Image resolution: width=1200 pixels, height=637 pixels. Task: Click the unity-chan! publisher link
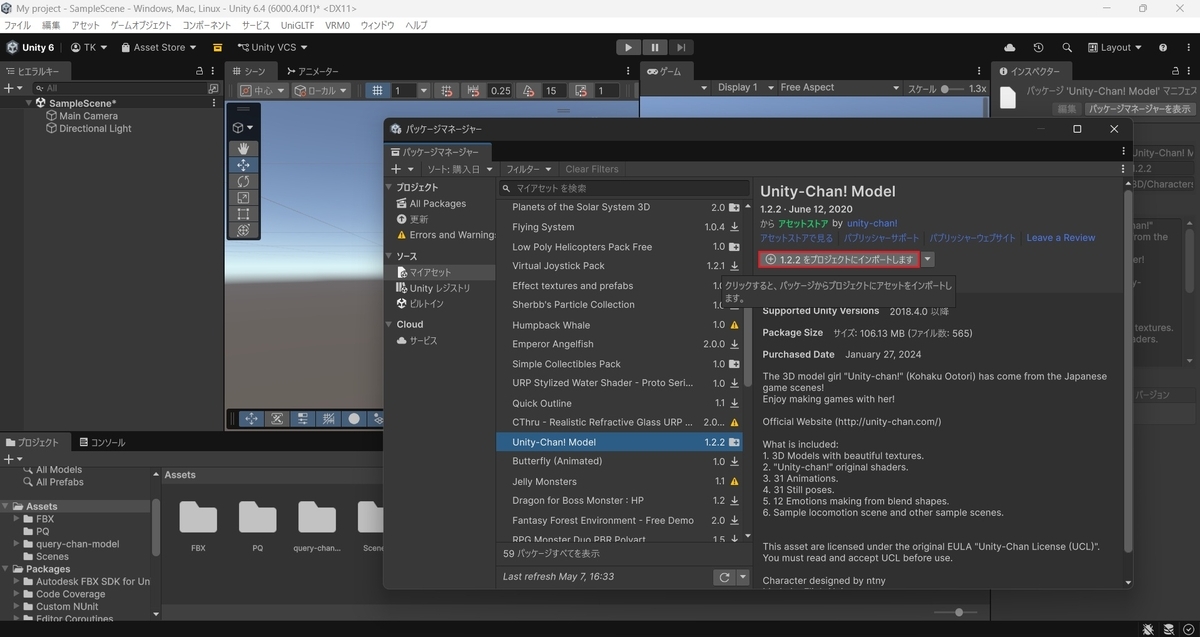coord(872,223)
